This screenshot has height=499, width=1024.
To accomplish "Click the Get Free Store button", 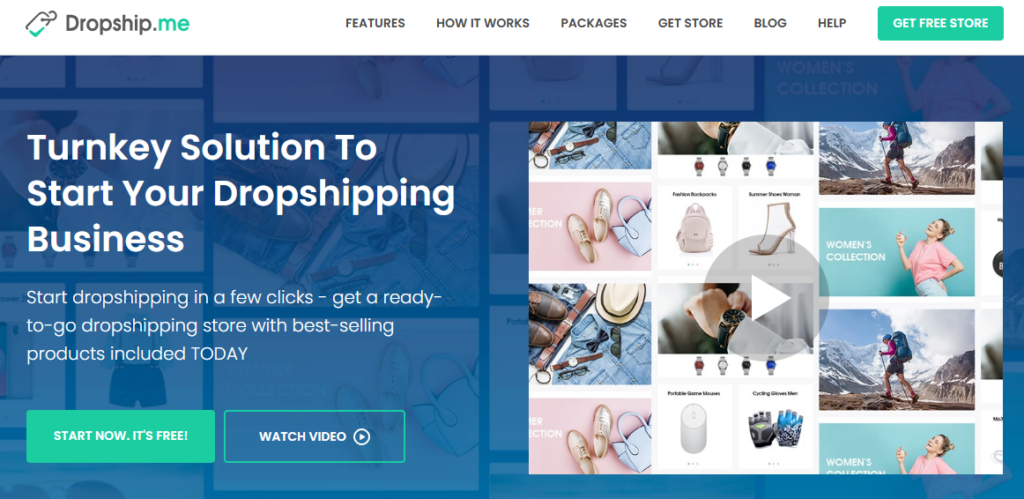I will pyautogui.click(x=940, y=24).
